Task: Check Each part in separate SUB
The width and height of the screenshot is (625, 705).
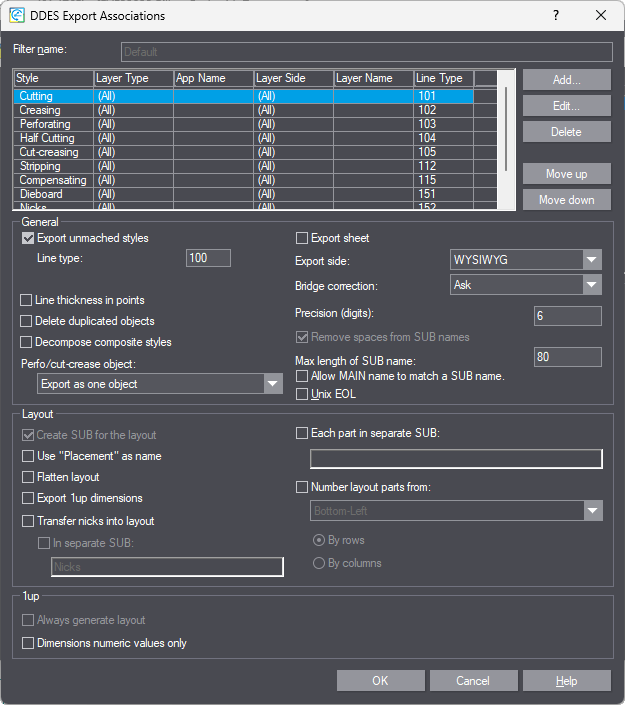Action: (303, 433)
